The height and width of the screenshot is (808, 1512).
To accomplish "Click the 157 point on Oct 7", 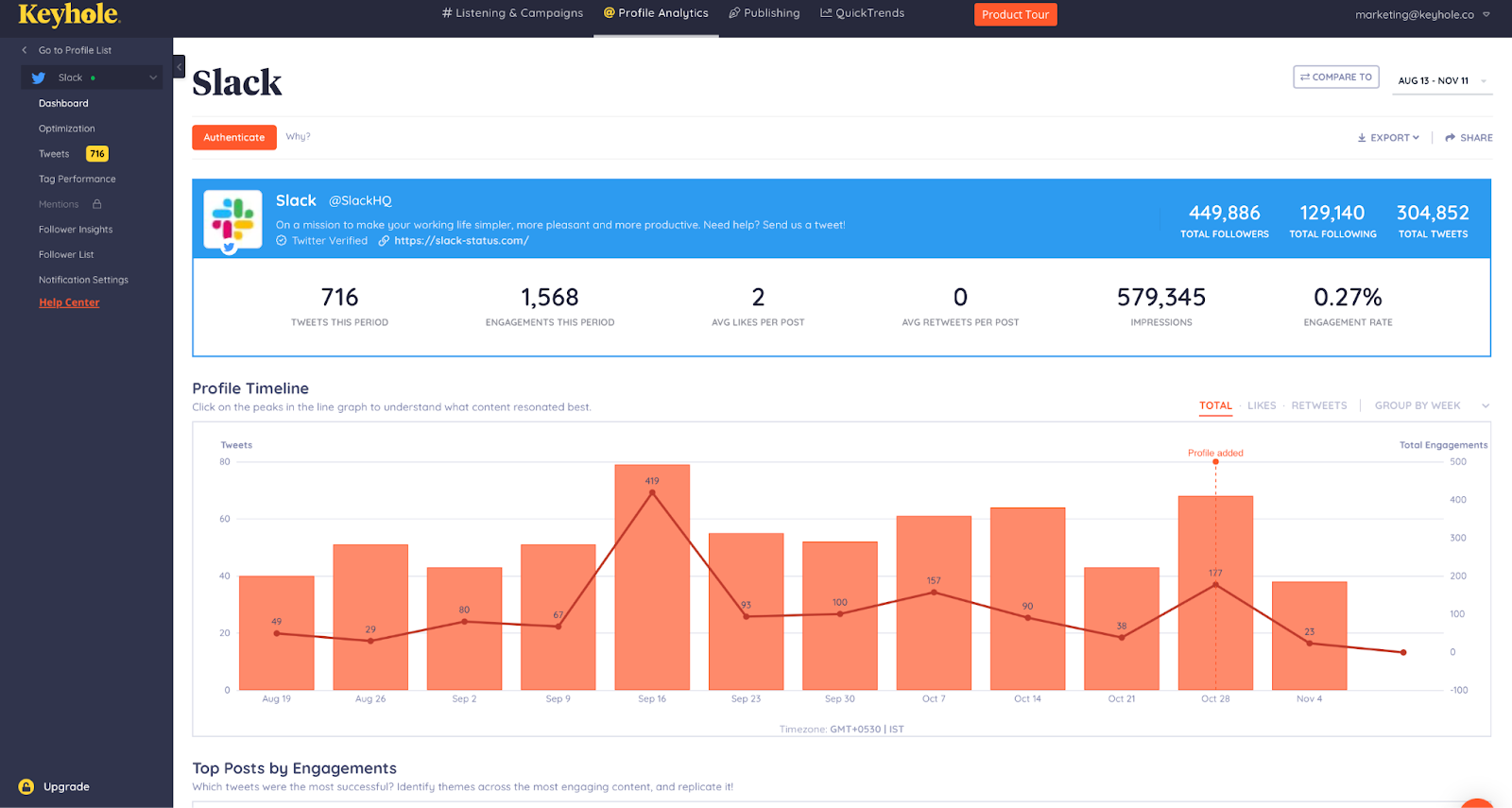I will point(934,593).
